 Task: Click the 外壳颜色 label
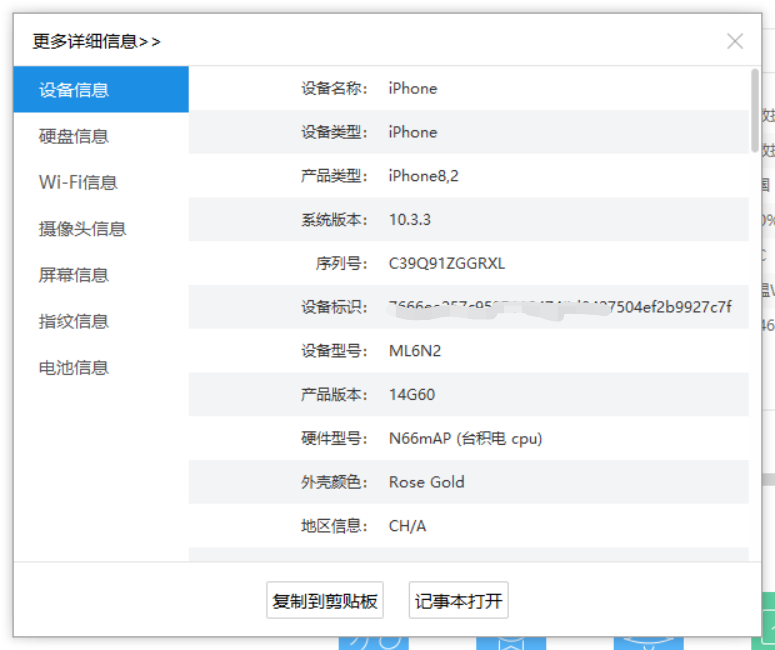334,482
